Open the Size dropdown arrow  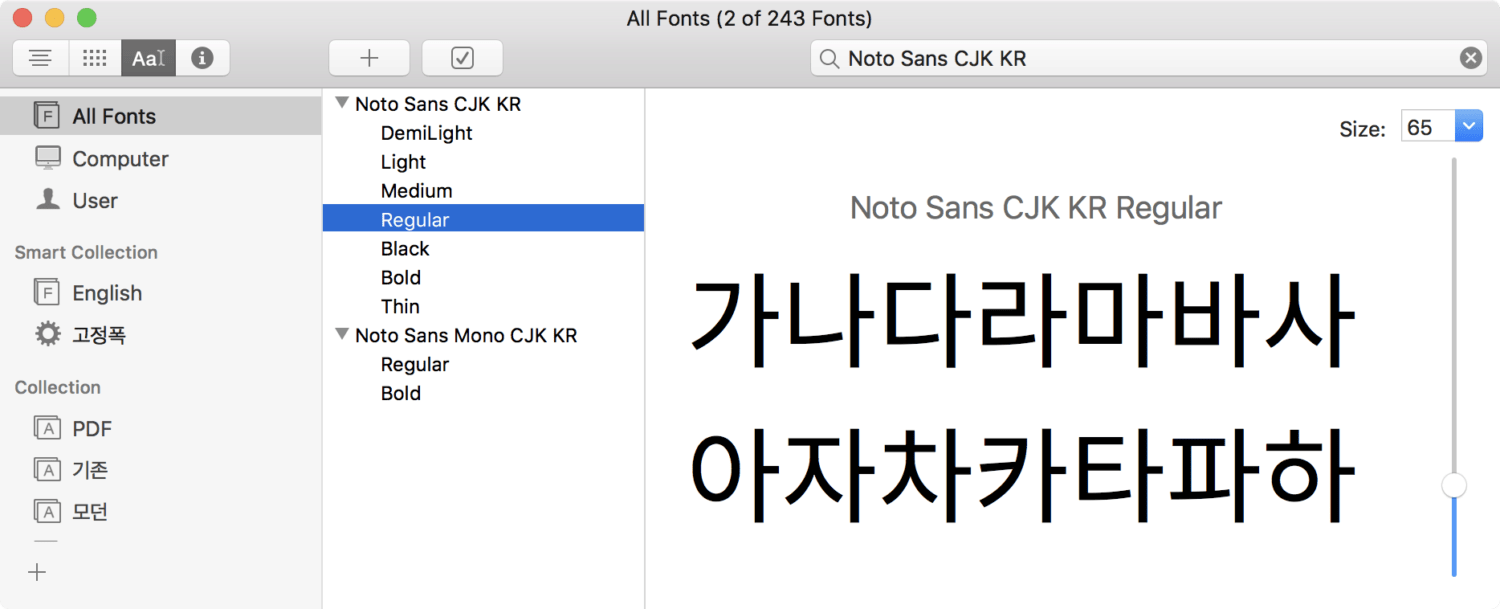[x=1468, y=127]
